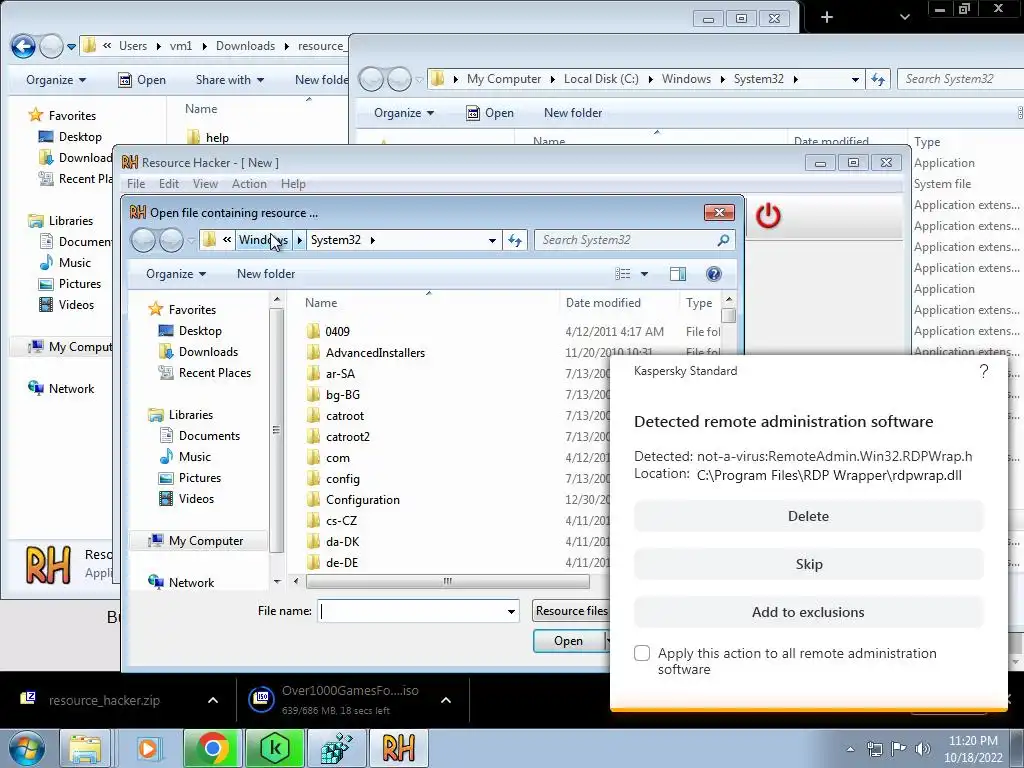Viewport: 1024px width, 768px height.
Task: Click the horizontal scrollbar in file list
Action: point(447,581)
